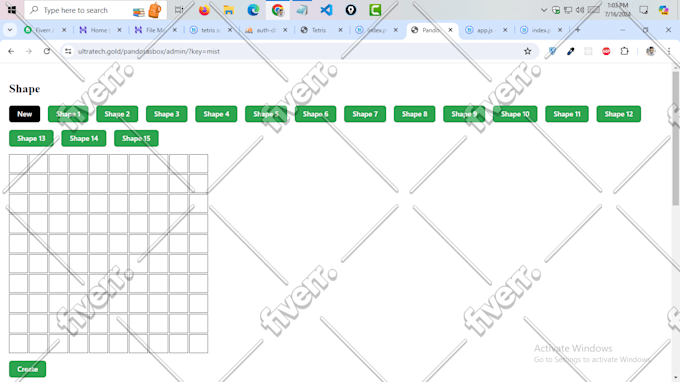The image size is (680, 382).
Task: Bookmark this page with the star icon
Action: coord(527,51)
